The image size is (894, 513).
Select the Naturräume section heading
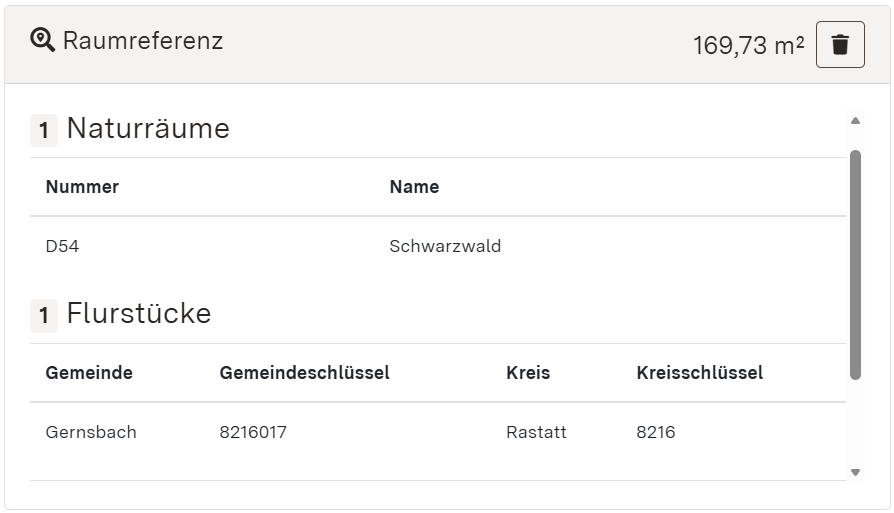148,129
